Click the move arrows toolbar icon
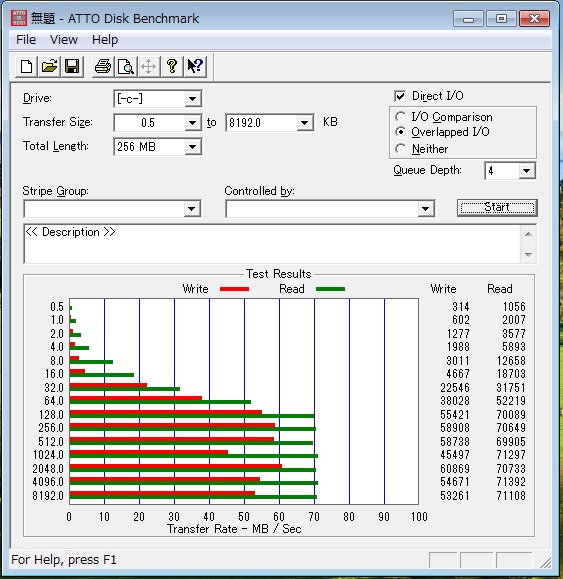The image size is (563, 579). click(149, 67)
